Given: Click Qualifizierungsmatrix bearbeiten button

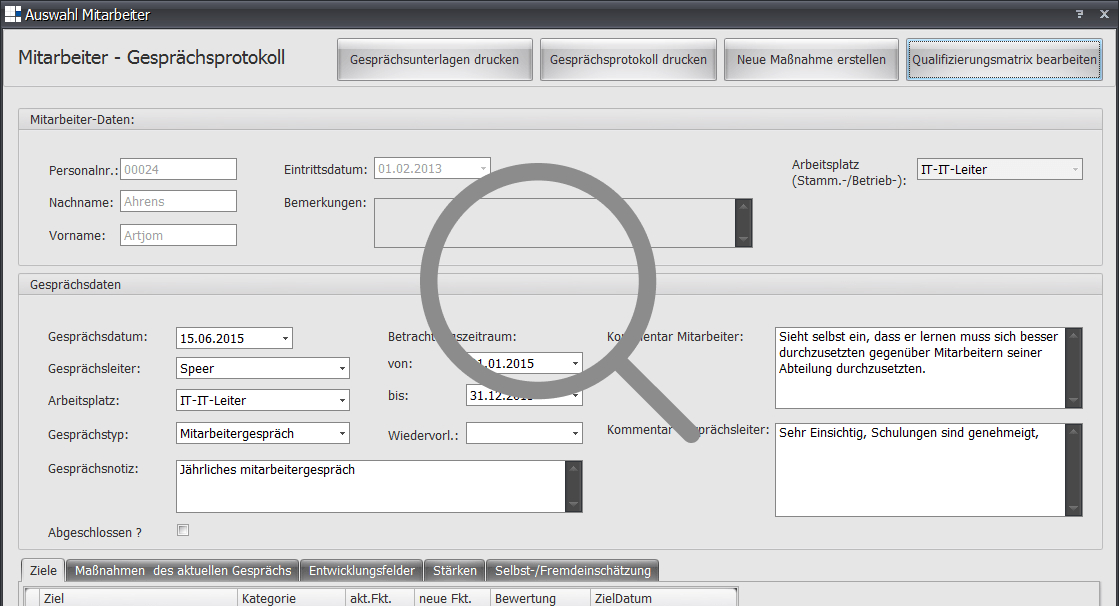Looking at the screenshot, I should click(1004, 59).
